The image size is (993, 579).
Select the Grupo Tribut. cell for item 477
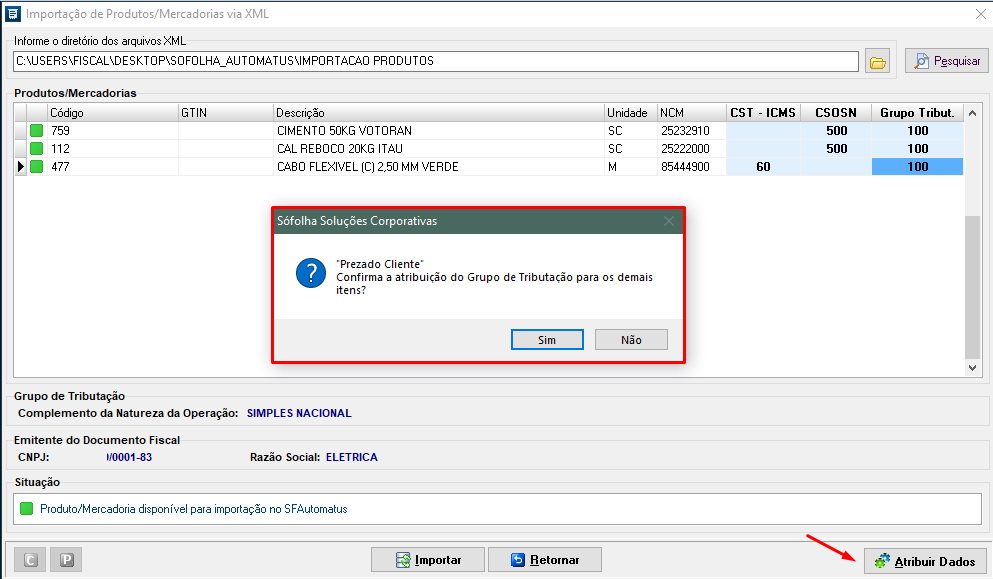click(x=917, y=167)
